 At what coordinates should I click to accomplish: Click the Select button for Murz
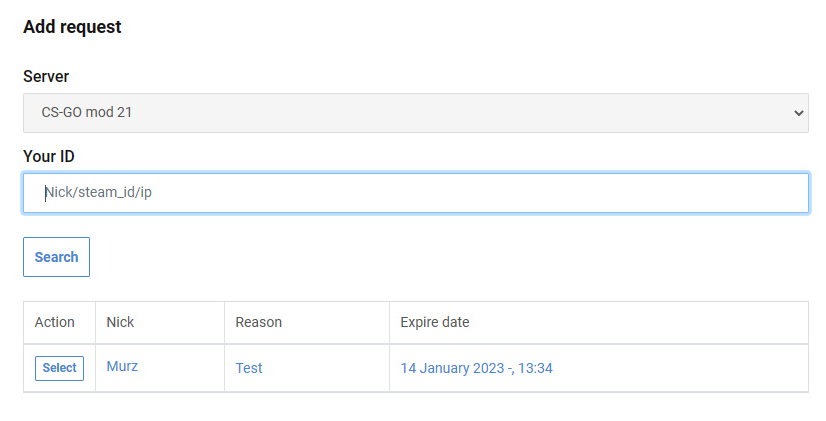point(60,368)
